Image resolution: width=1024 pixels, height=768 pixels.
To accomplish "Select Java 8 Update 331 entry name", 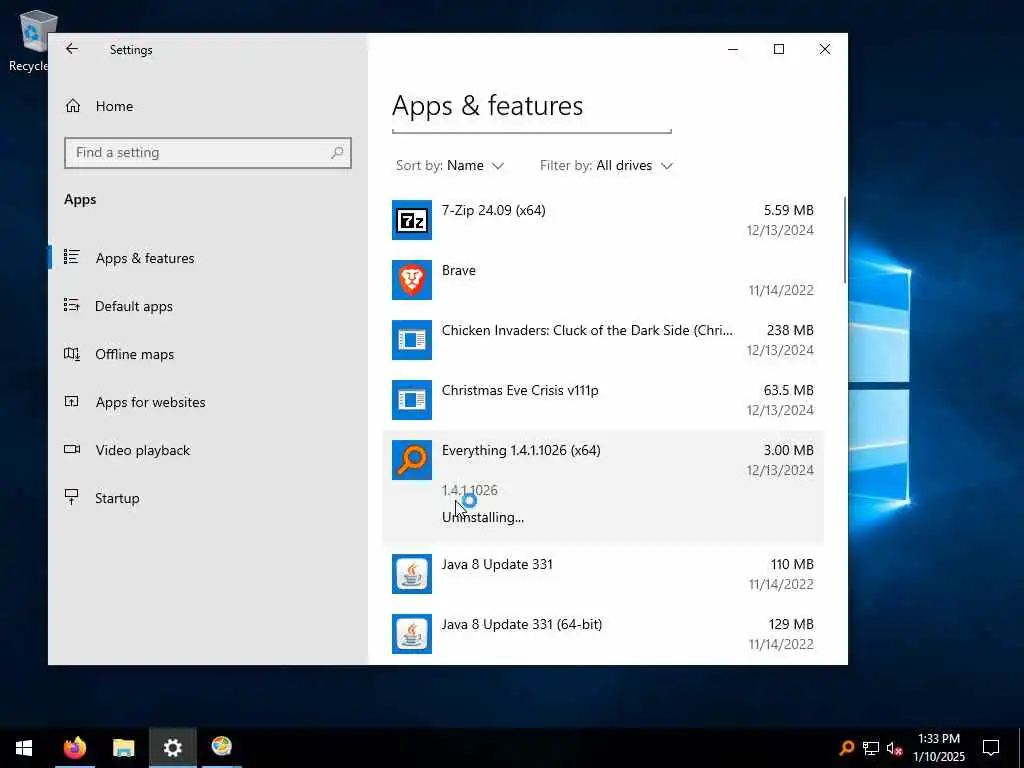I will coord(497,564).
